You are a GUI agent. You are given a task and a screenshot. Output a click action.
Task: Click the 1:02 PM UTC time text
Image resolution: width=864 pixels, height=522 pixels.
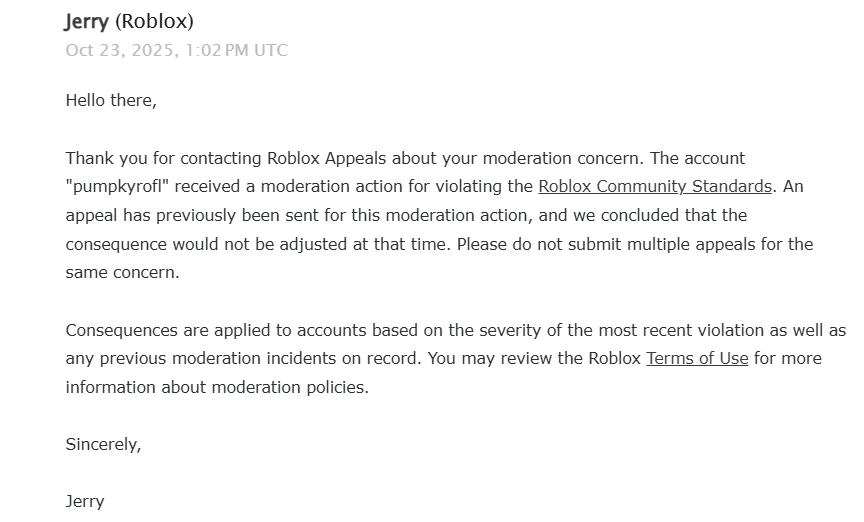236,51
